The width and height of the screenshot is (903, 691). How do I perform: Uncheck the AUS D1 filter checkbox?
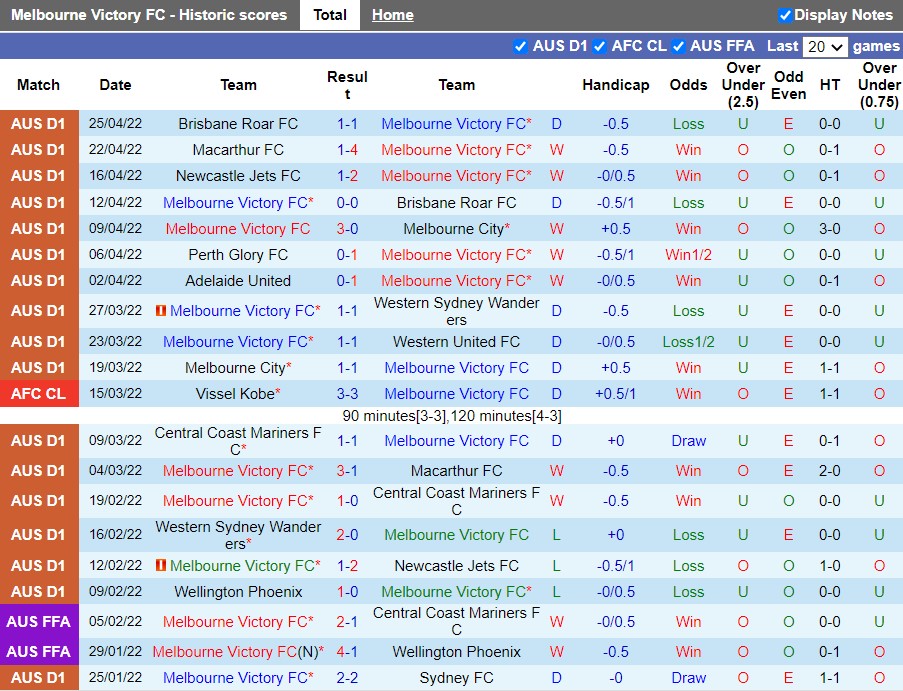pos(520,46)
